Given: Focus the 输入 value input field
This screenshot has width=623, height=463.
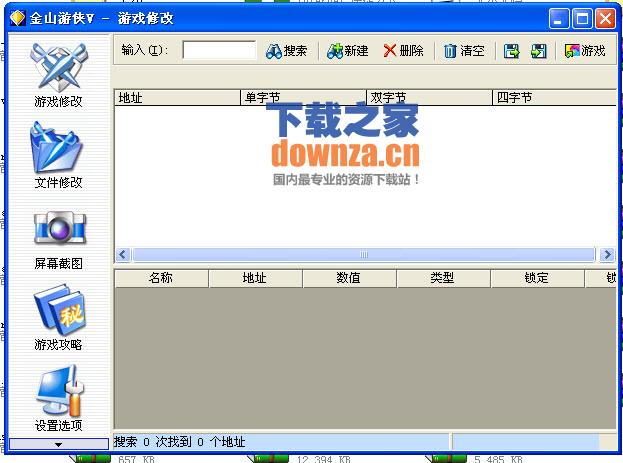Looking at the screenshot, I should 219,50.
